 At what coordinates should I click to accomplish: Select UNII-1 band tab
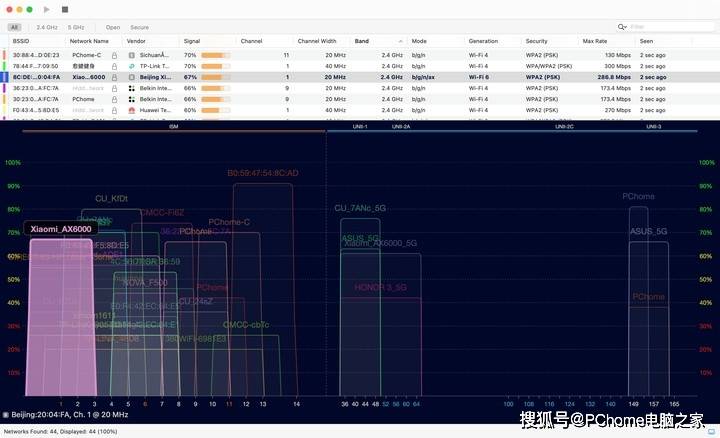[x=360, y=127]
